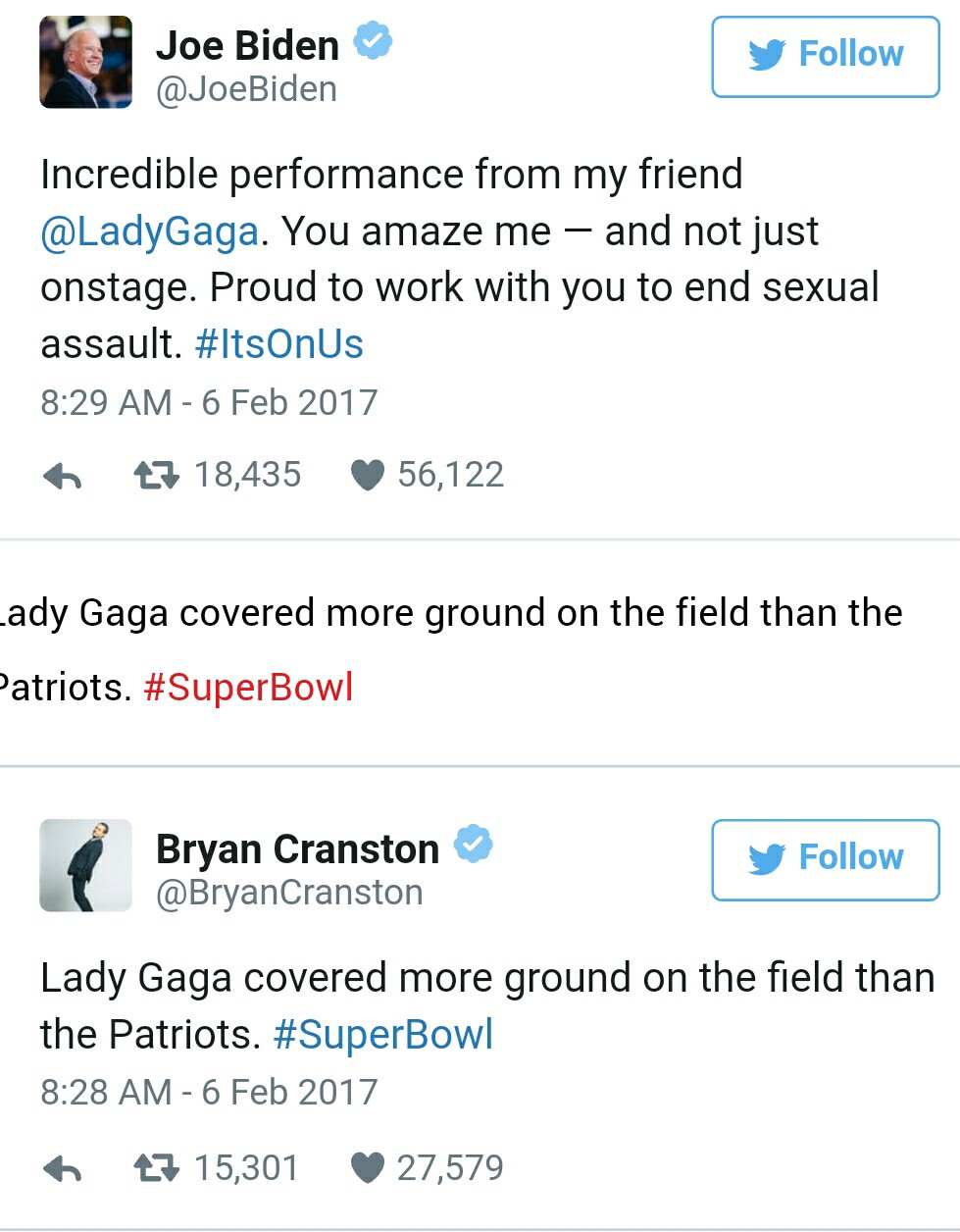Click the @BryanCranston handle
This screenshot has width=960, height=1232.
coord(289,893)
